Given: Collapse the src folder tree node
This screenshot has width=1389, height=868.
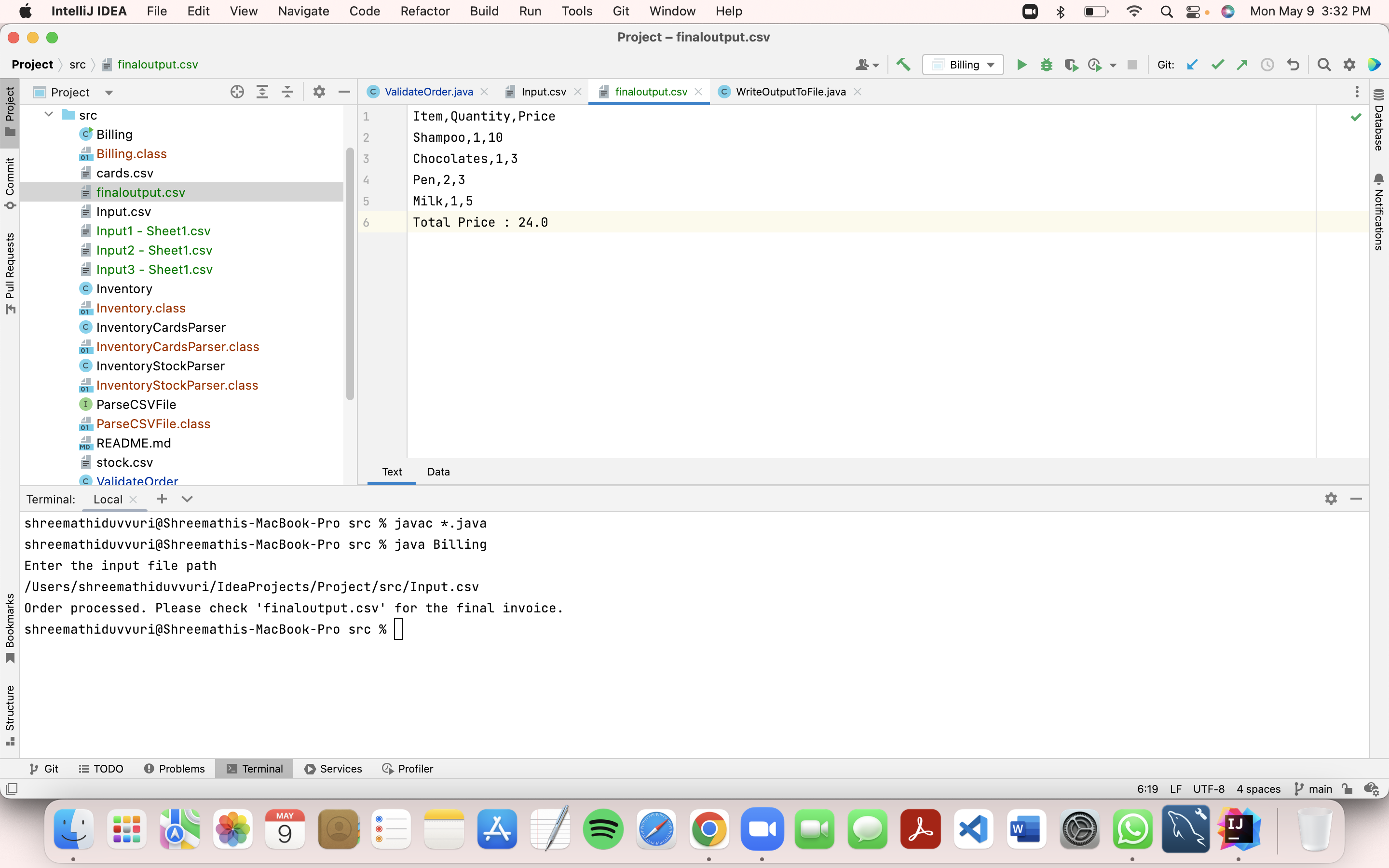Looking at the screenshot, I should (49, 115).
